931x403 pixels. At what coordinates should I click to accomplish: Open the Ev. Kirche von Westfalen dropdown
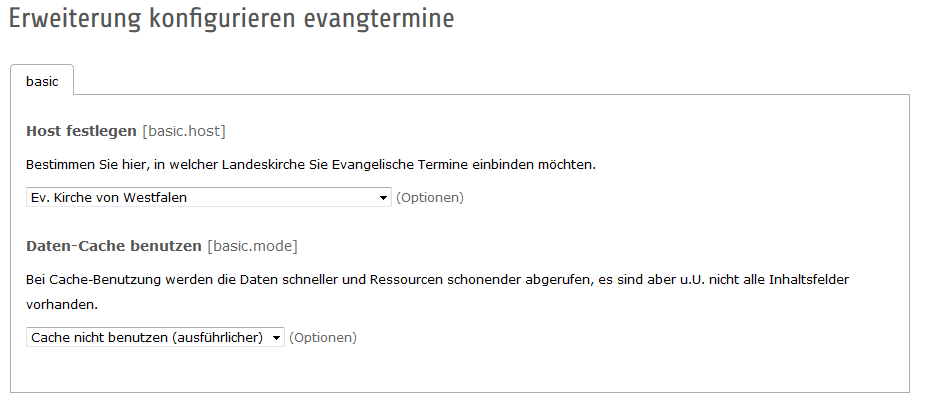tap(208, 198)
